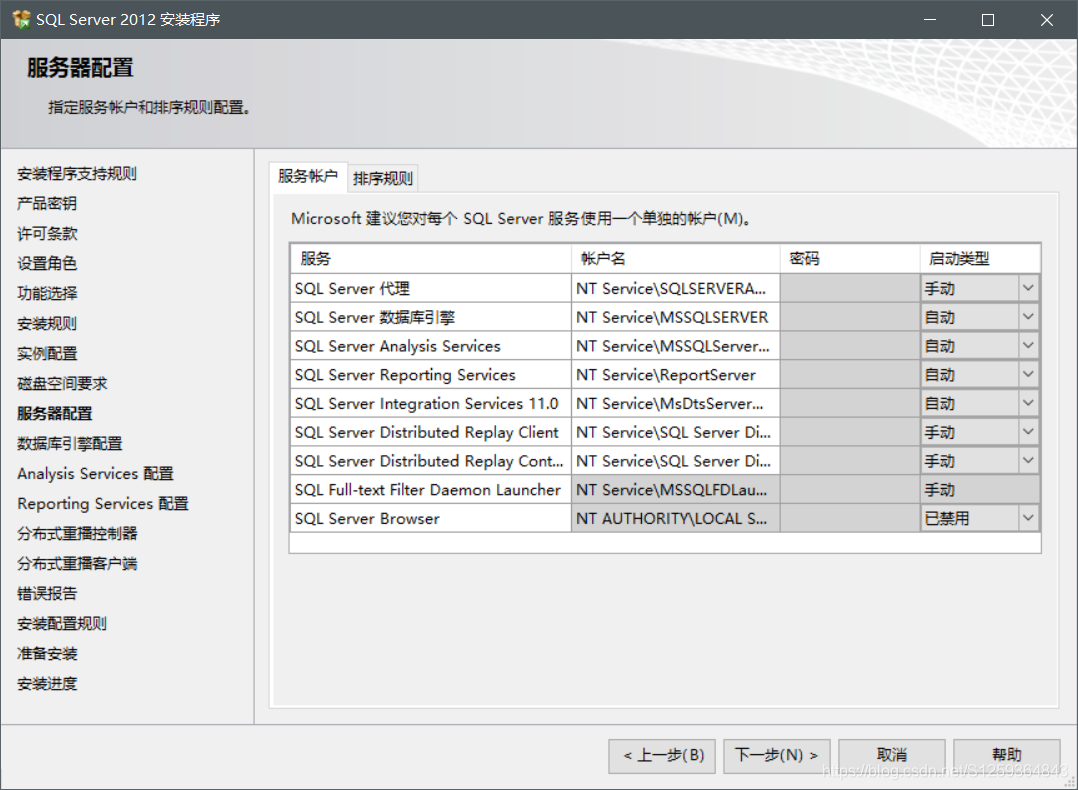The width and height of the screenshot is (1078, 790).
Task: Click account name NT Service\SQLSERVERA... cell
Action: click(x=675, y=288)
